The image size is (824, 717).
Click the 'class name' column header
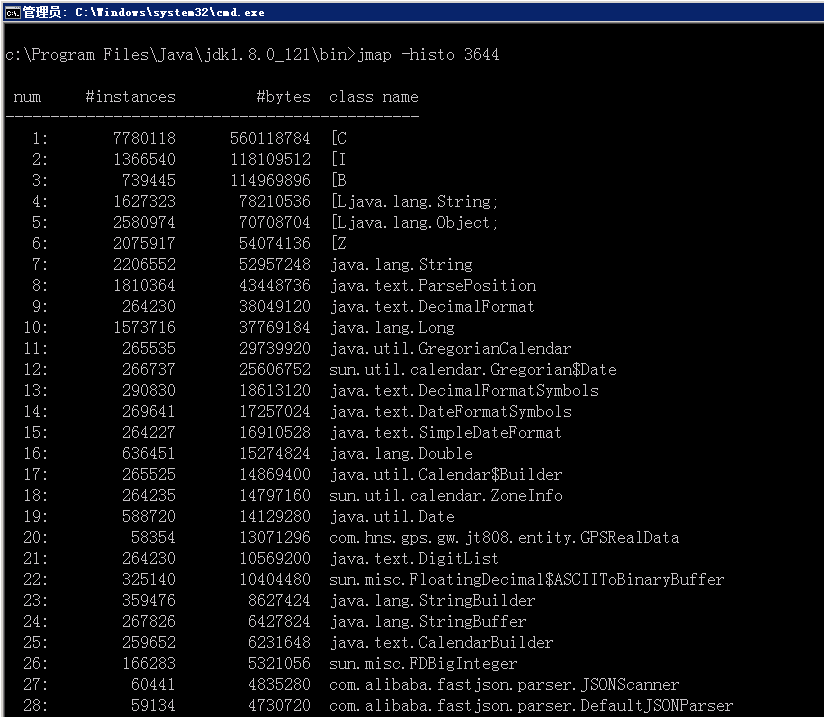pos(374,96)
